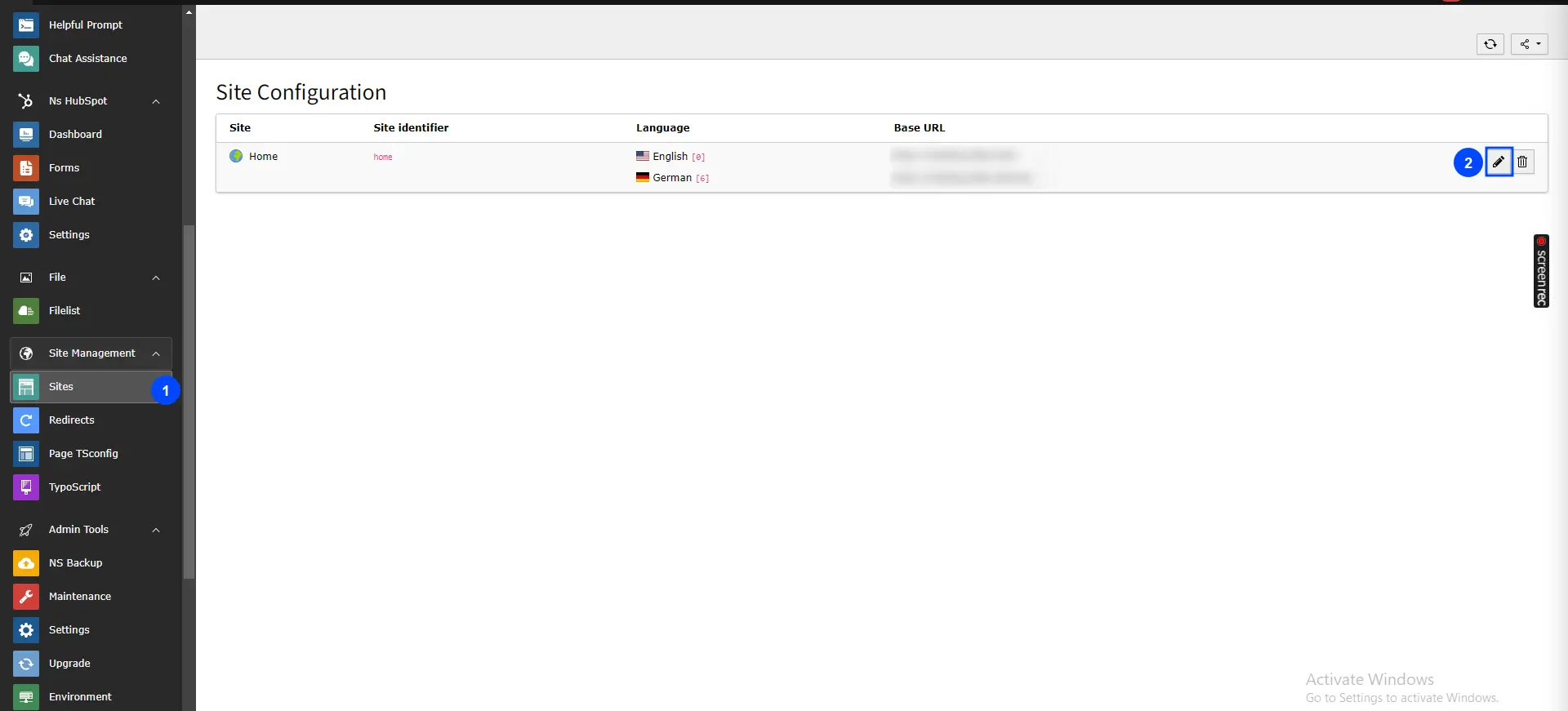Delete the Home site configuration
This screenshot has height=711, width=1568.
[1522, 162]
